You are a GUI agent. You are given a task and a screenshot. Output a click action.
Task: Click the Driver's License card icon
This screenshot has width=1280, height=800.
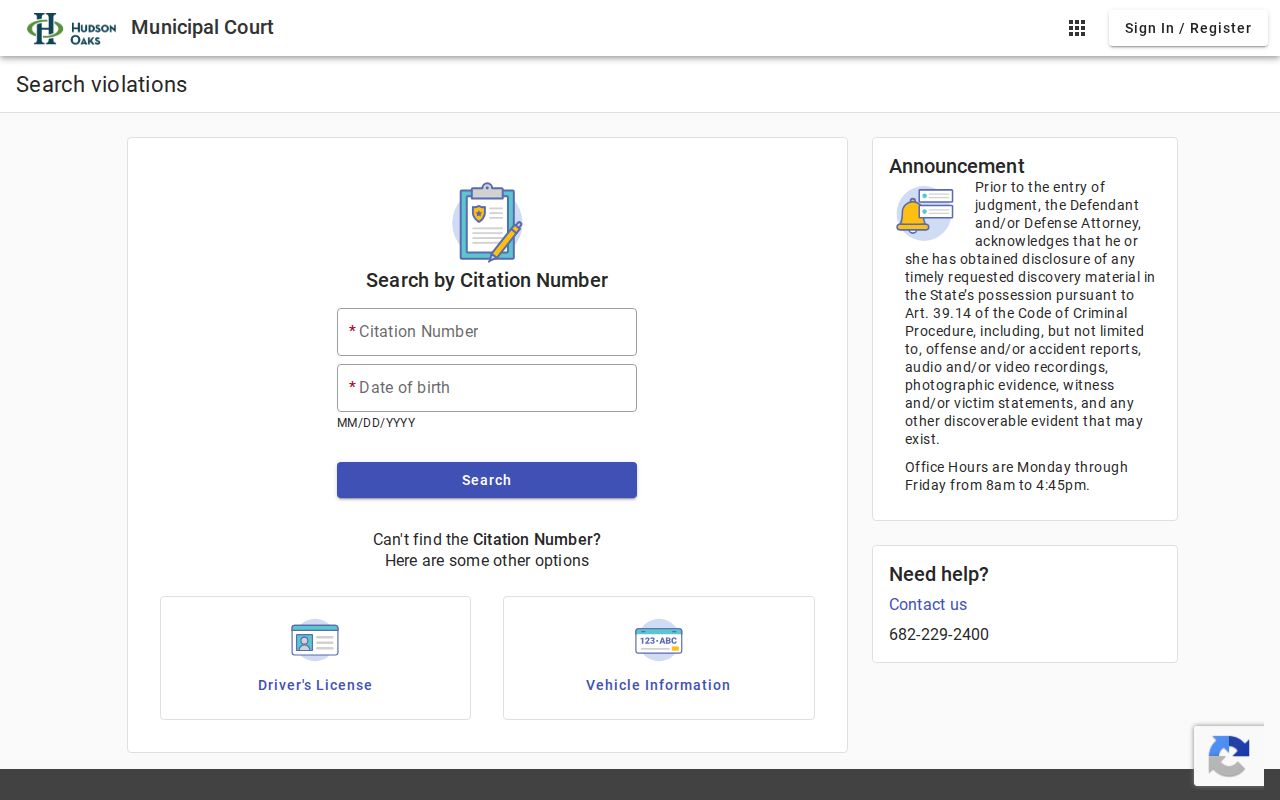pos(315,640)
